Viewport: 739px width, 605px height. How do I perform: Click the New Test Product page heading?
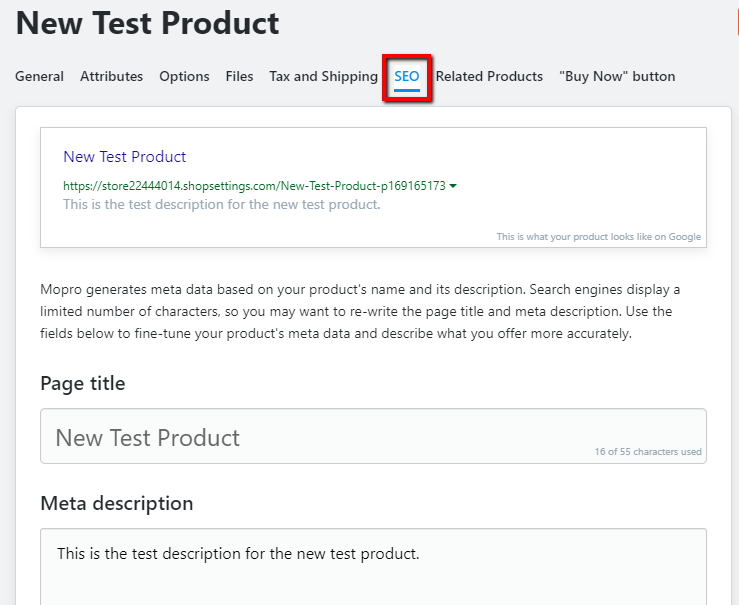click(x=148, y=23)
